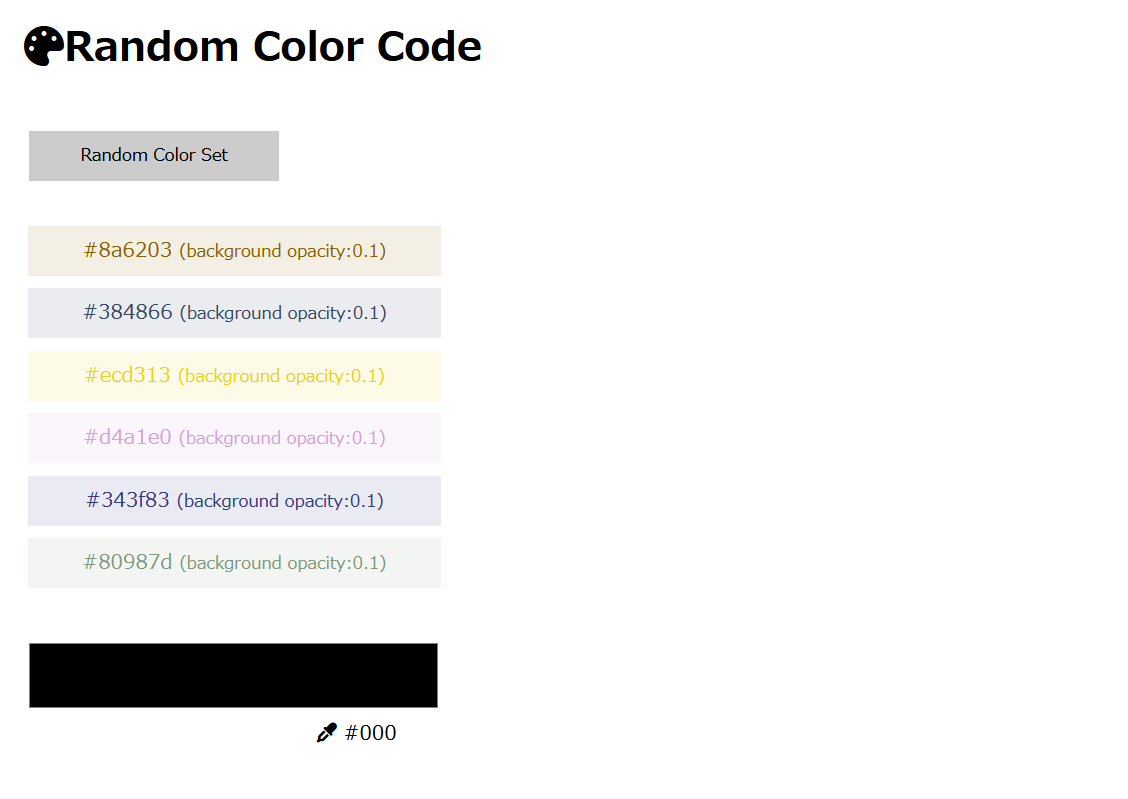1128x799 pixels.
Task: Click the eyedropper icon next to #000
Action: [x=326, y=734]
